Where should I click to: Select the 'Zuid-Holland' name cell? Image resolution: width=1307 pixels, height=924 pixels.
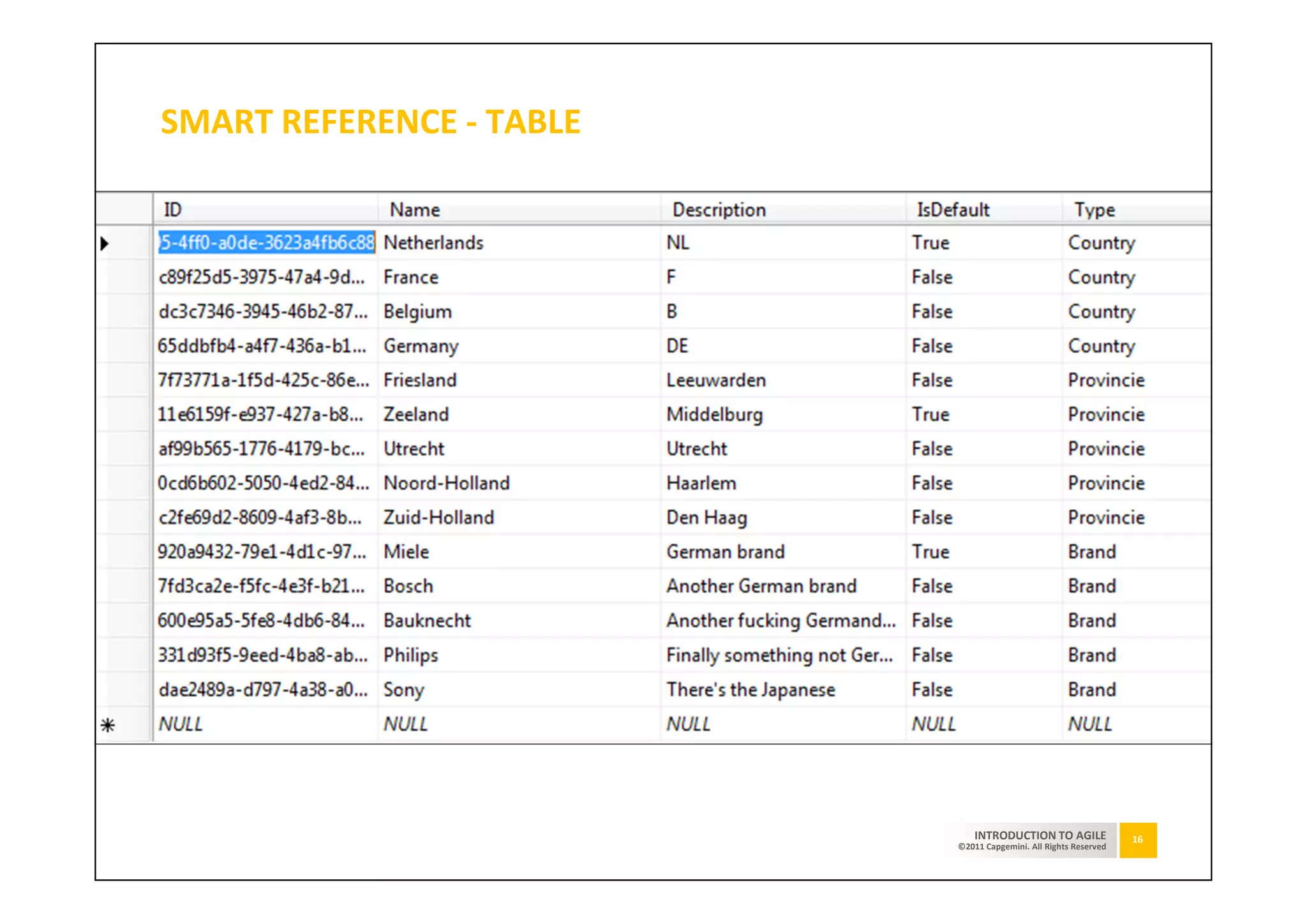519,518
